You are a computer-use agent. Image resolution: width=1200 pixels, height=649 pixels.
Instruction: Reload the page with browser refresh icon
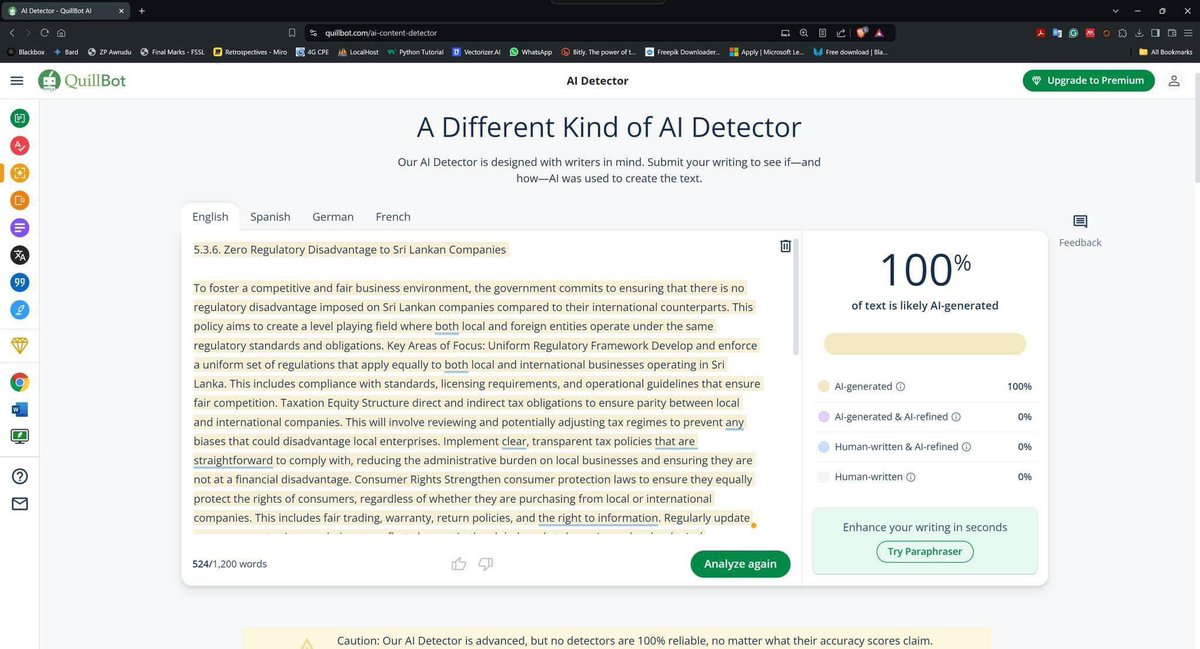click(x=44, y=32)
